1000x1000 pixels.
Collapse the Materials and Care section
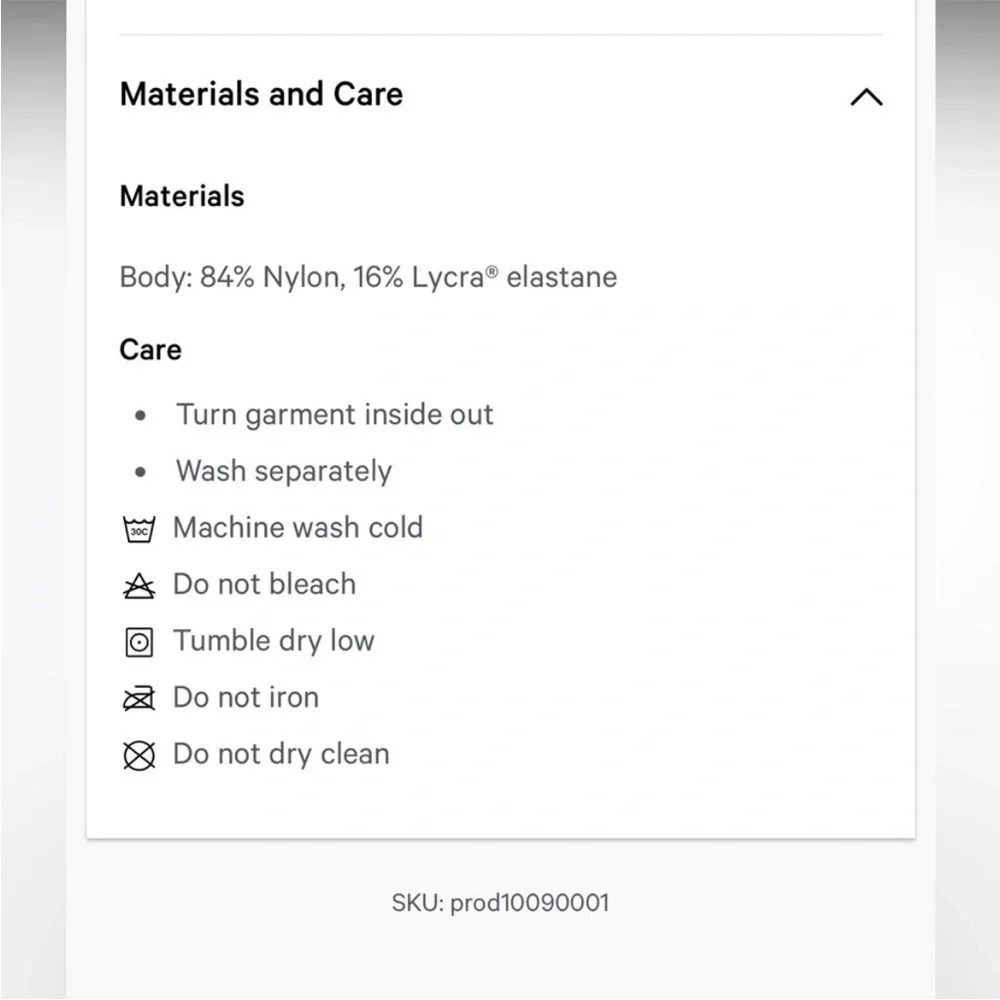pos(867,97)
